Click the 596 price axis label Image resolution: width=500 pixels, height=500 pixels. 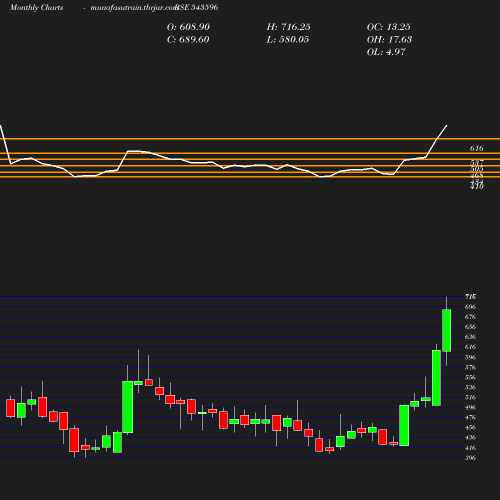[470, 357]
